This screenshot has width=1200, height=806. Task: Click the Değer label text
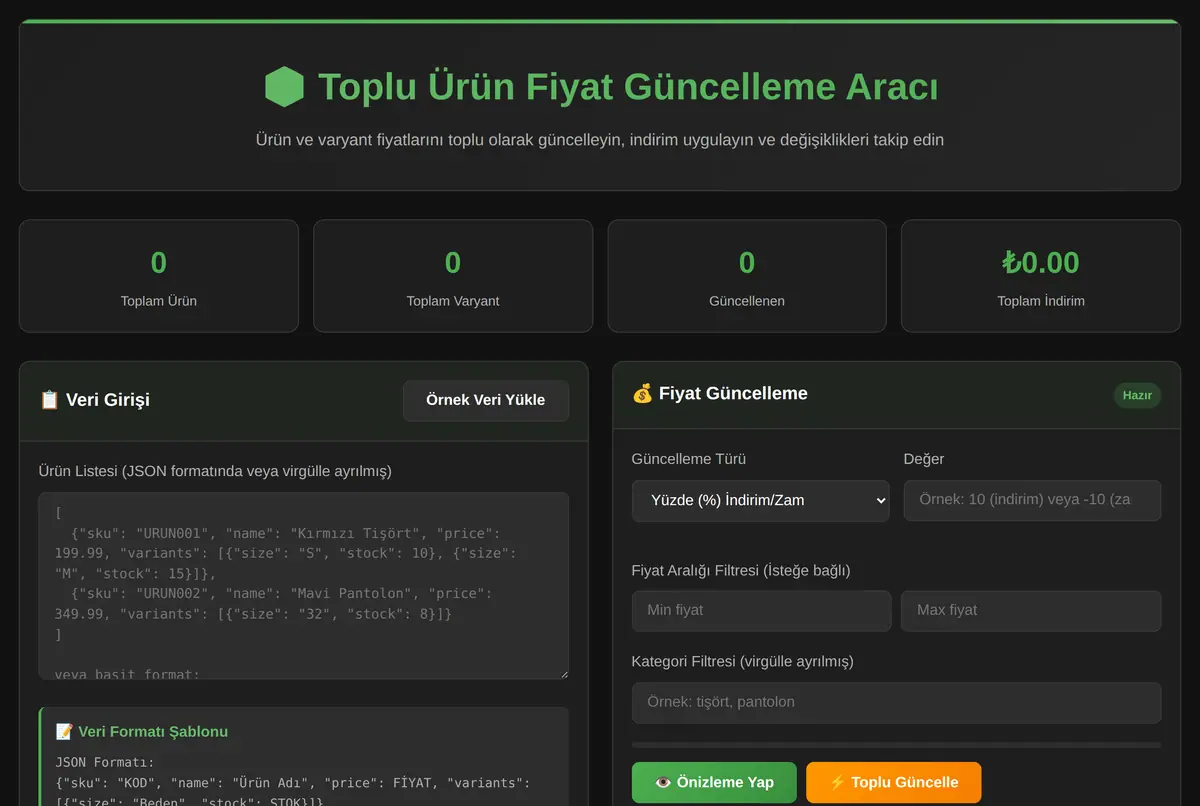pos(924,459)
